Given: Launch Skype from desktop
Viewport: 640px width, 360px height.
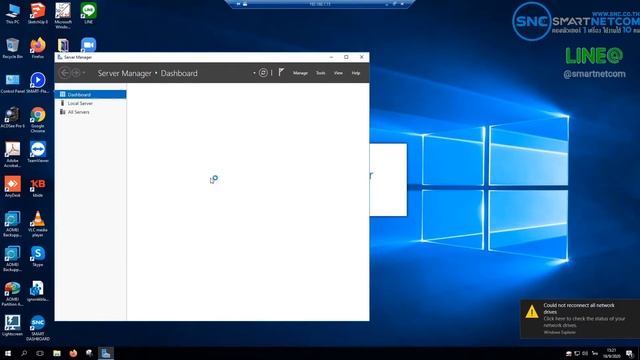Looking at the screenshot, I should point(38,256).
